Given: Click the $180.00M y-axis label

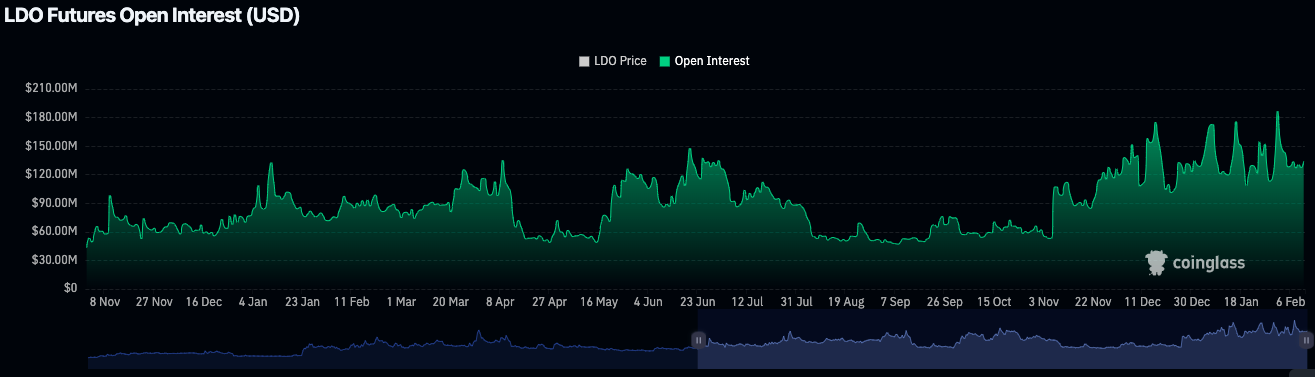Looking at the screenshot, I should coord(51,117).
